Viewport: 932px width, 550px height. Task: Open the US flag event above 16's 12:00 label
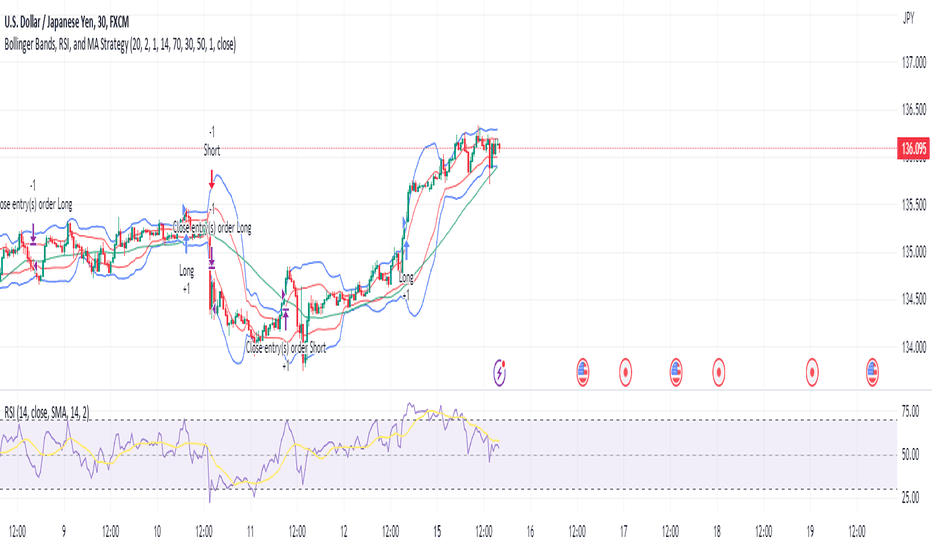582,373
